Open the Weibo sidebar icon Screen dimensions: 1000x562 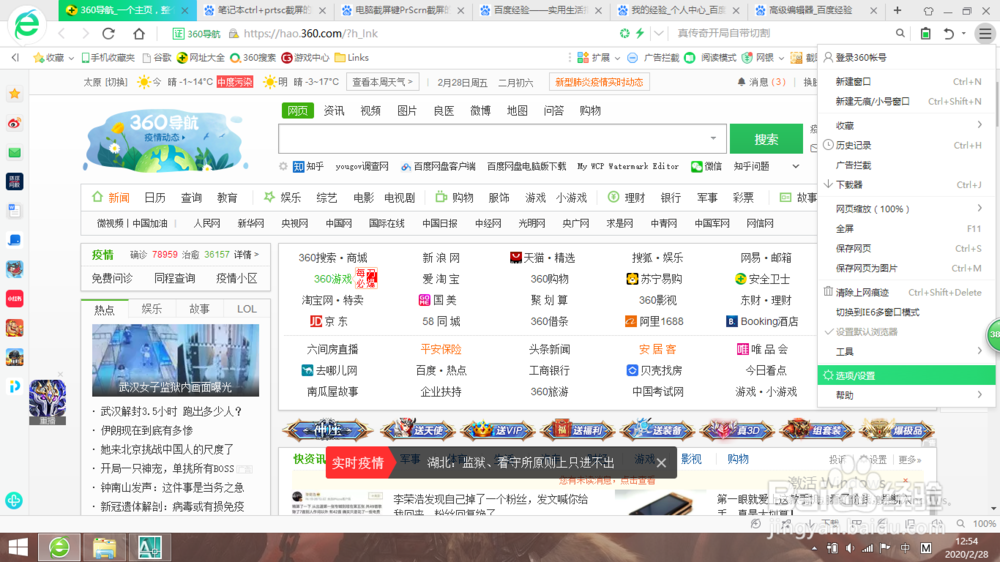click(x=15, y=123)
